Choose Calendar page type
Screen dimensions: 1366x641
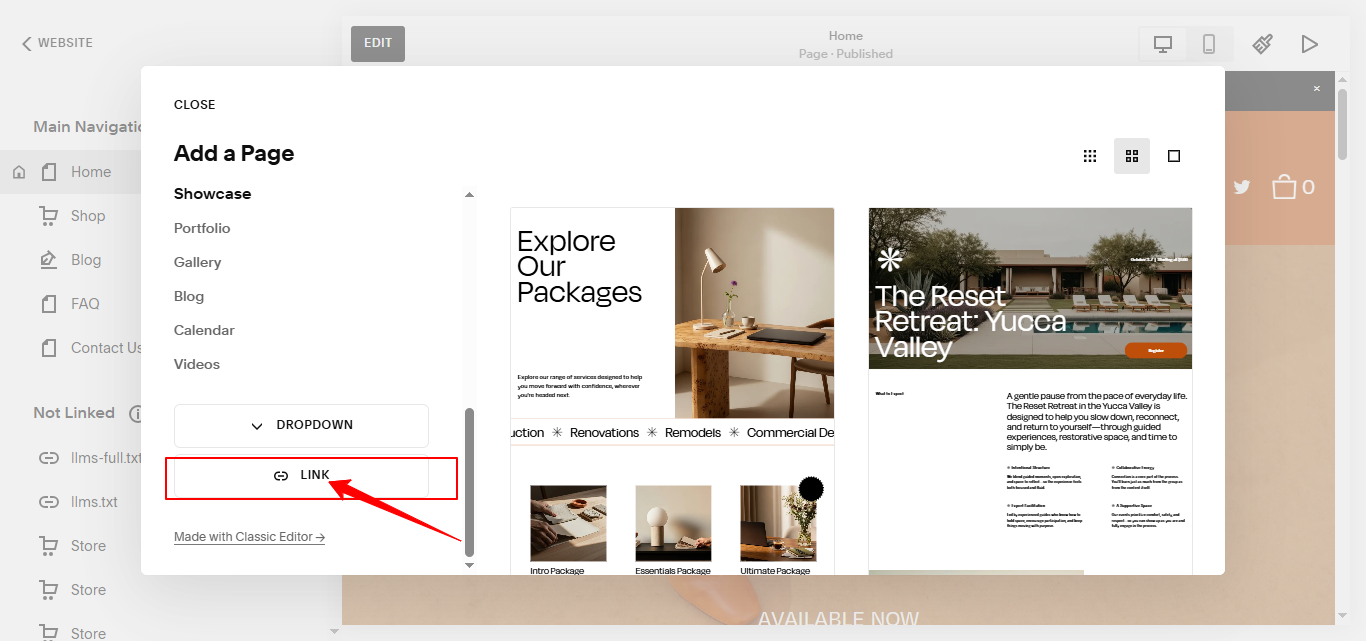[x=204, y=330]
